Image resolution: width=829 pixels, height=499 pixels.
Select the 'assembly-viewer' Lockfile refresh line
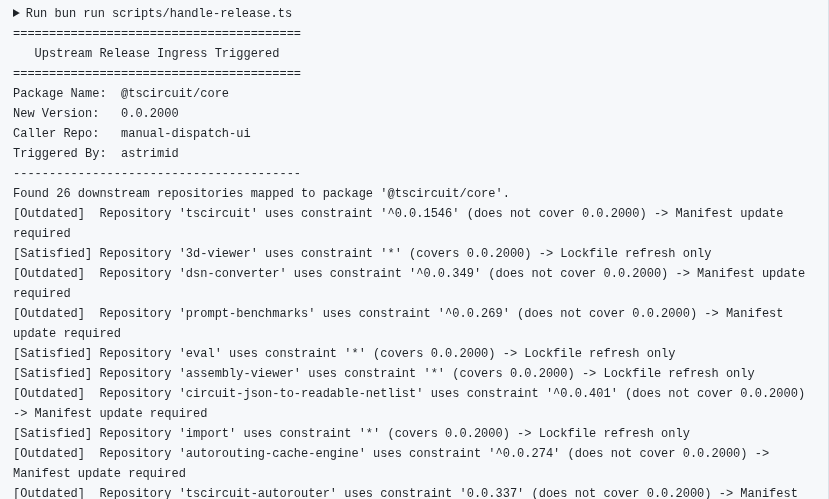384,373
